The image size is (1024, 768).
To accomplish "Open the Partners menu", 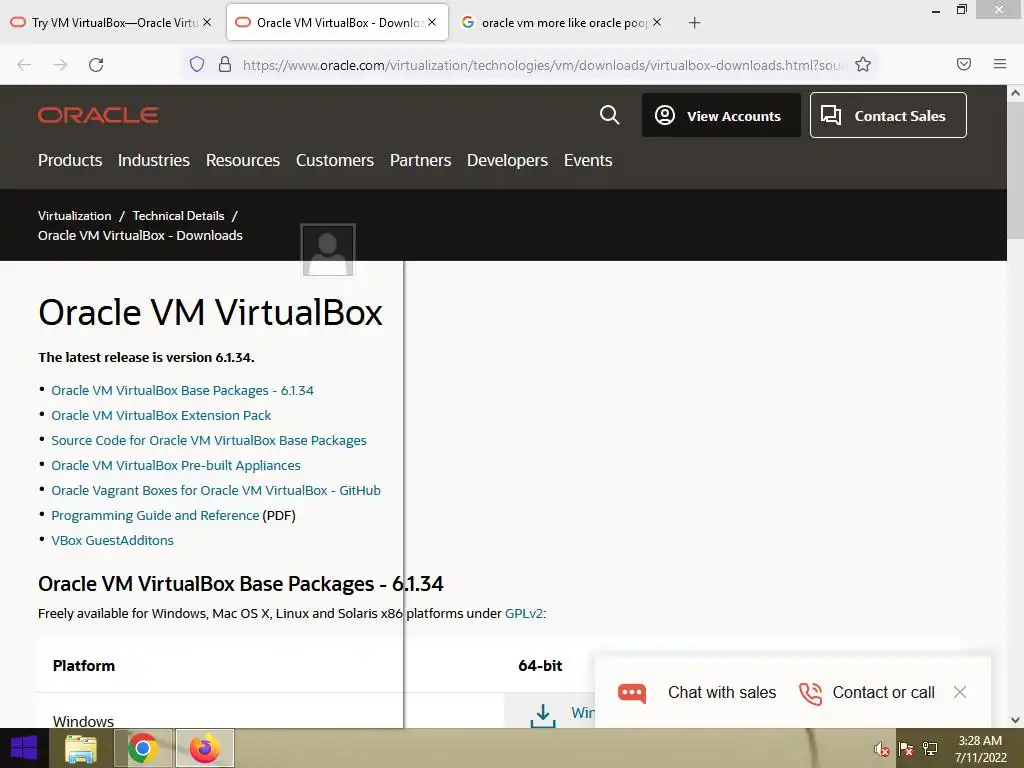I will coord(420,160).
